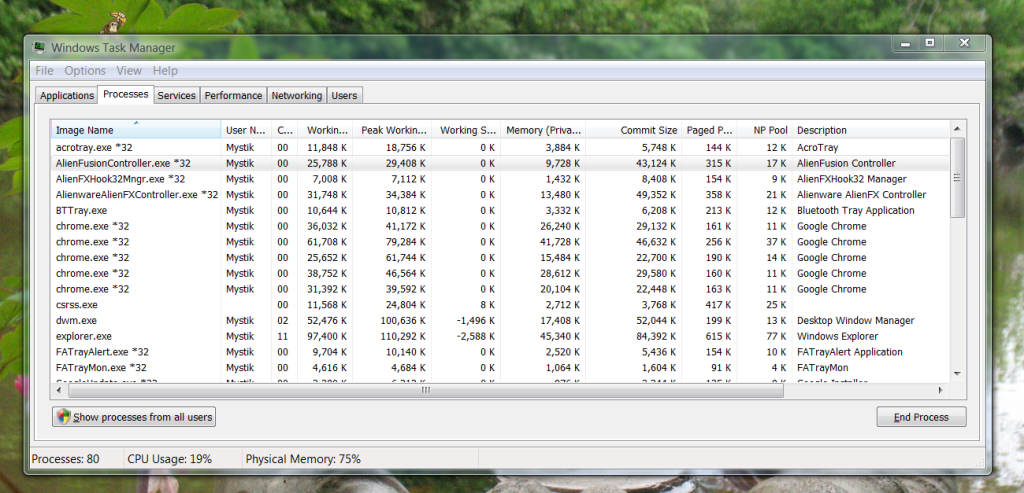Sort by Working Set Delta column header
This screenshot has width=1024, height=493.
(x=466, y=130)
